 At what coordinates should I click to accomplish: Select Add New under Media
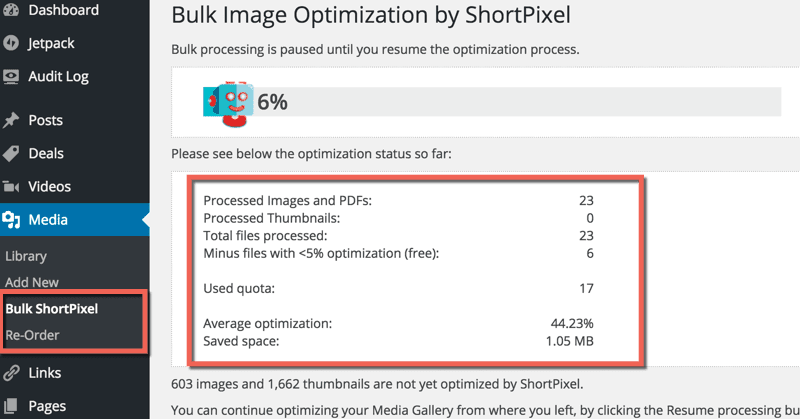tap(32, 283)
